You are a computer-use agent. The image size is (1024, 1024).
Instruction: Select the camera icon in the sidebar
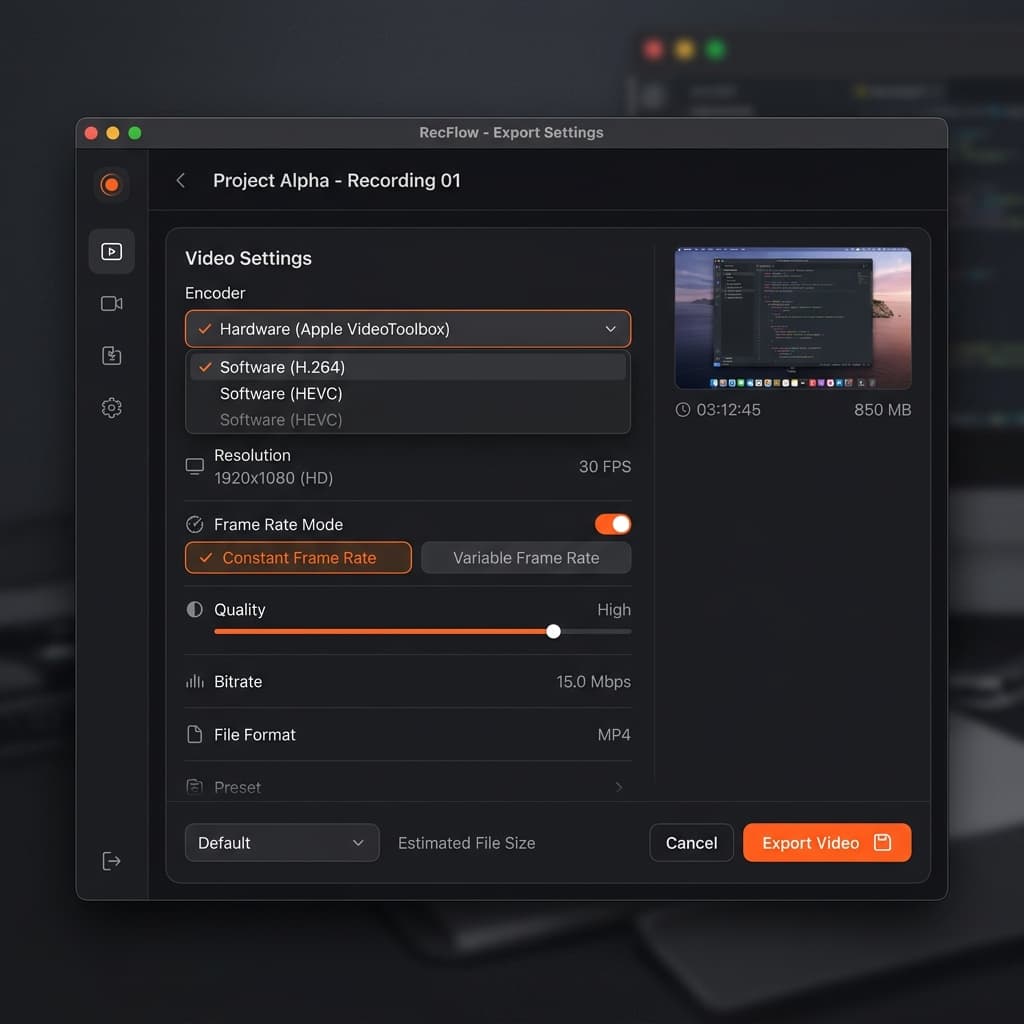(111, 303)
